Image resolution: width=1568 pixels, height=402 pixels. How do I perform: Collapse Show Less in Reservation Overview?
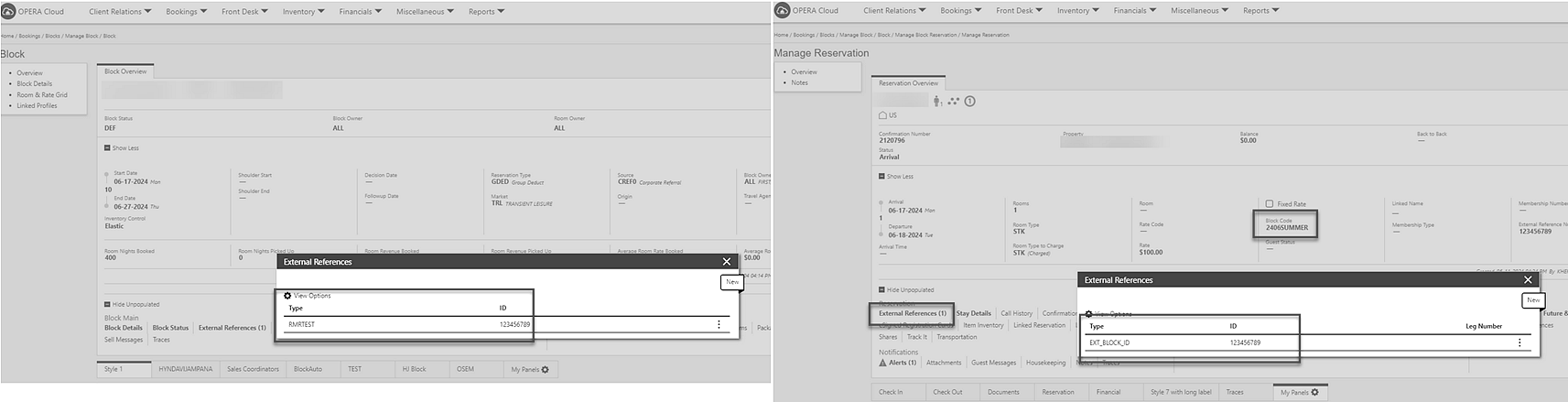coord(895,177)
